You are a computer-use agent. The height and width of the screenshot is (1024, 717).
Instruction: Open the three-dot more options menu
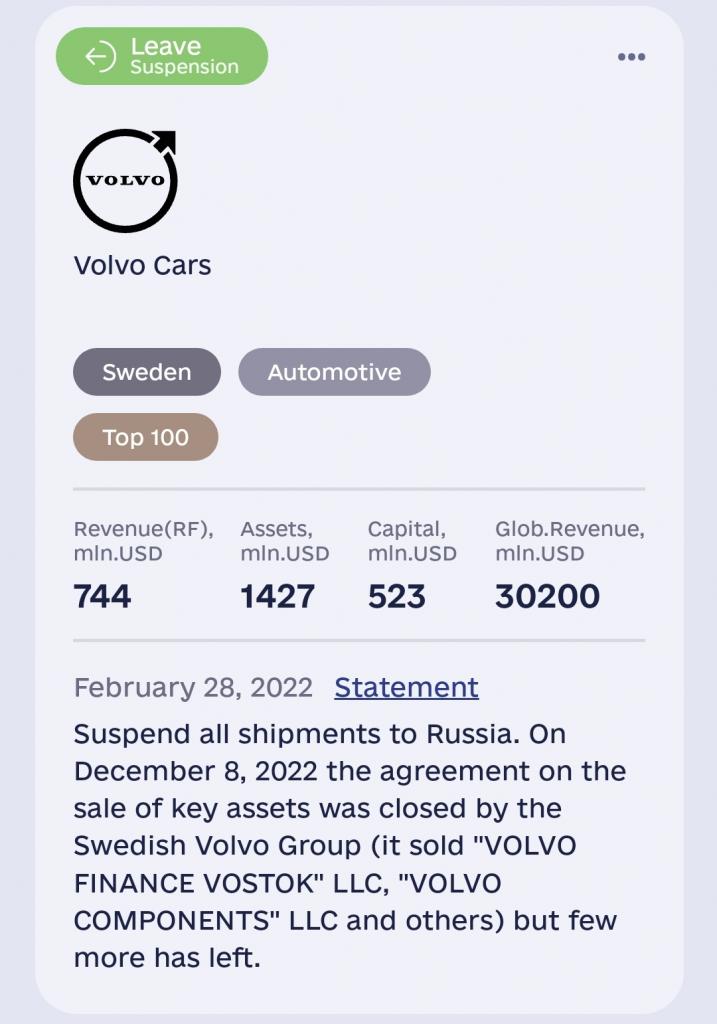631,57
